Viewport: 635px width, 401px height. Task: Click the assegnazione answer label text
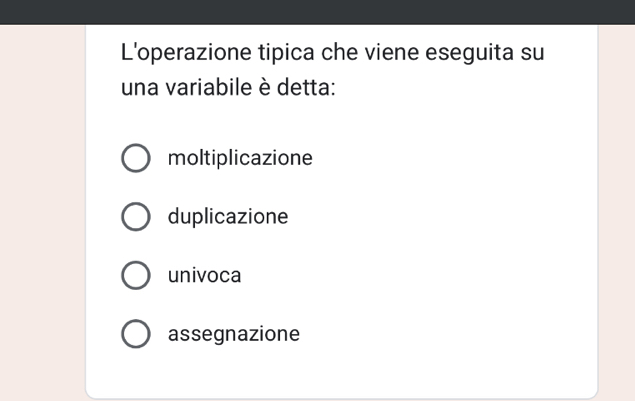pos(234,334)
